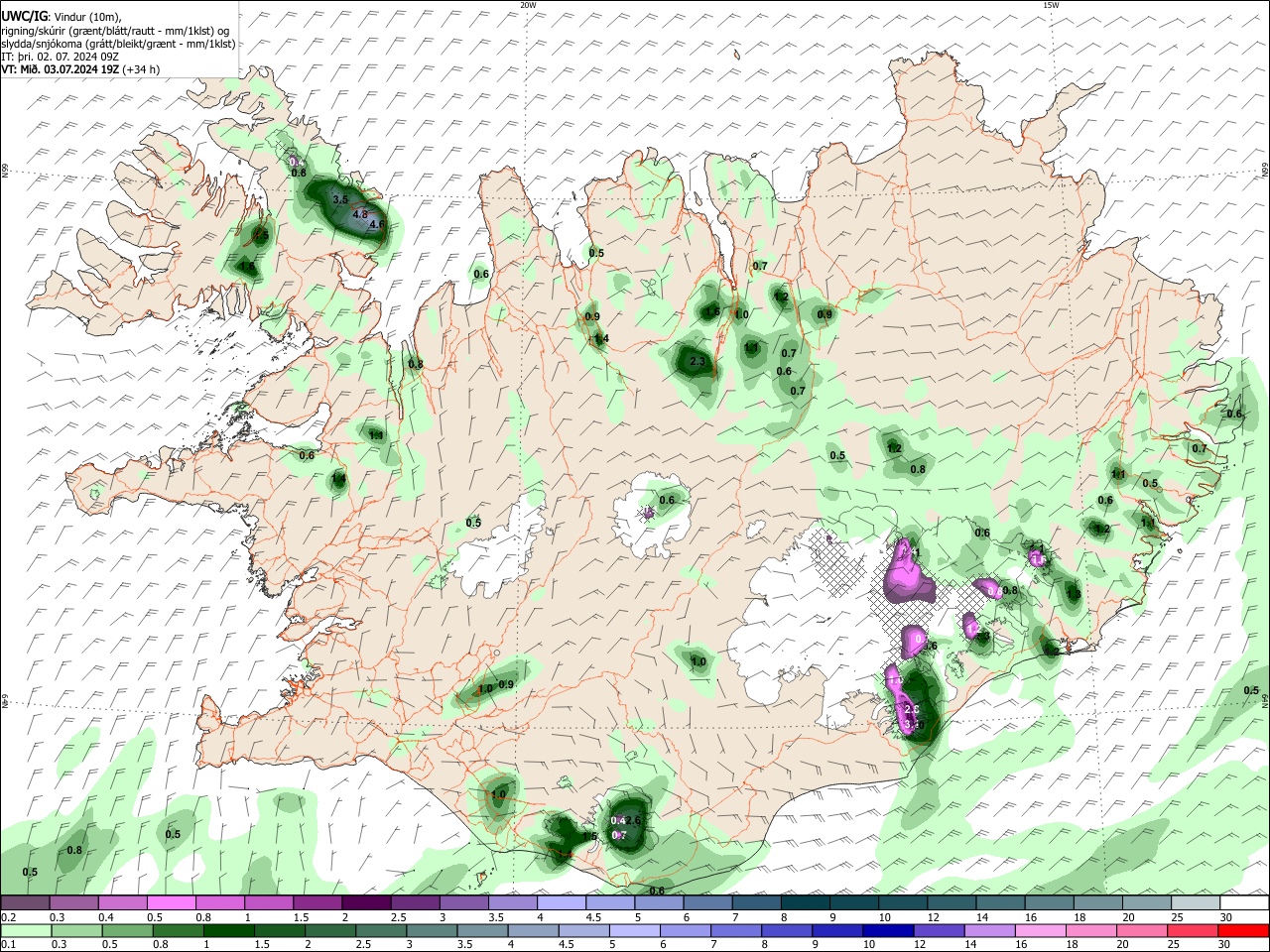1270x952 pixels.
Task: Click the 2.6 precipitation value on the south coast
Action: pos(634,820)
